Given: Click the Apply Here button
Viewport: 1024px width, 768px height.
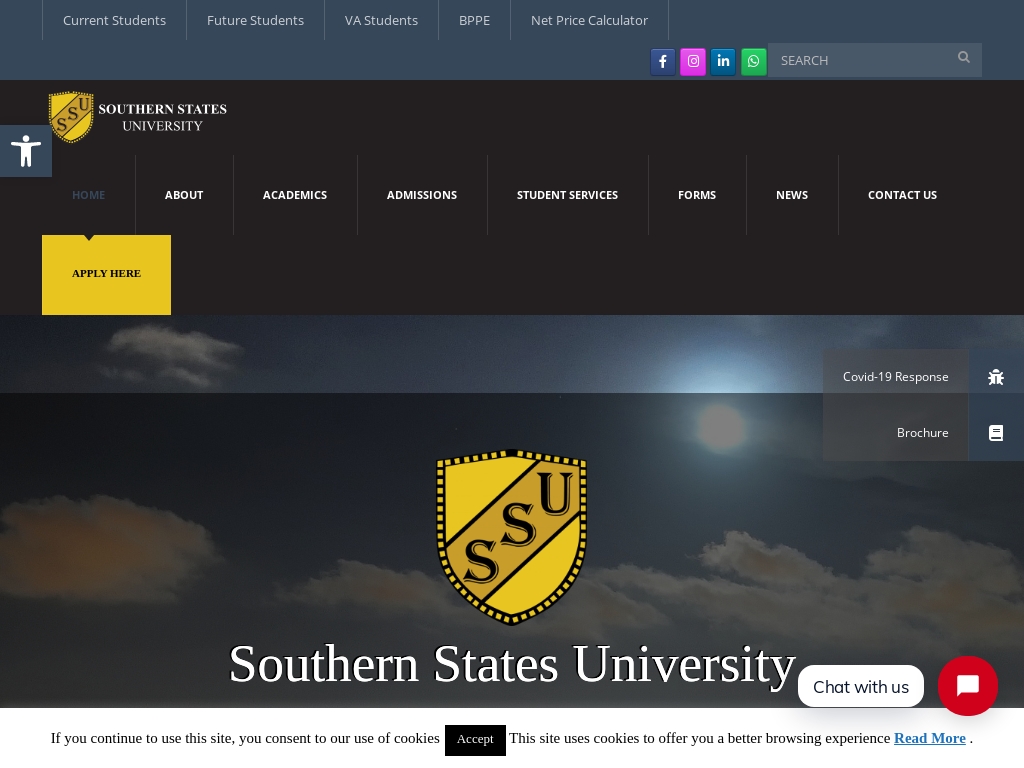Looking at the screenshot, I should pyautogui.click(x=106, y=274).
